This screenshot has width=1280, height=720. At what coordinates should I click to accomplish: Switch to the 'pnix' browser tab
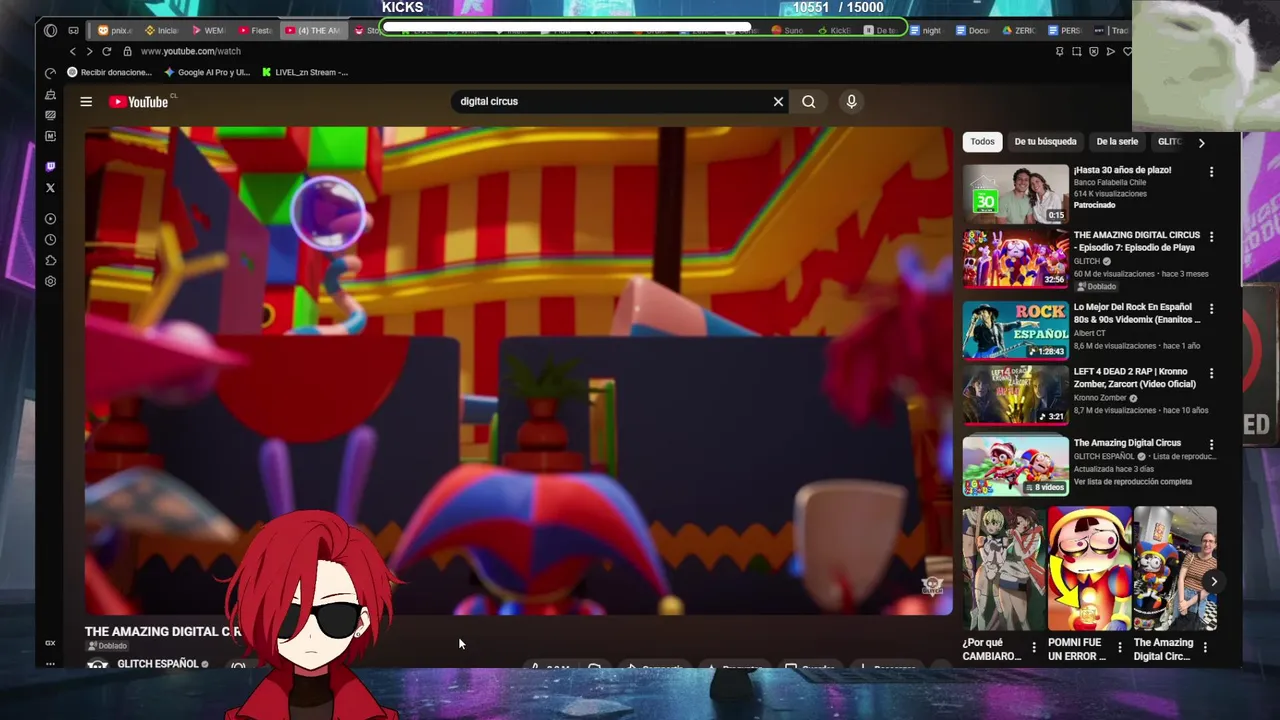[x=115, y=31]
